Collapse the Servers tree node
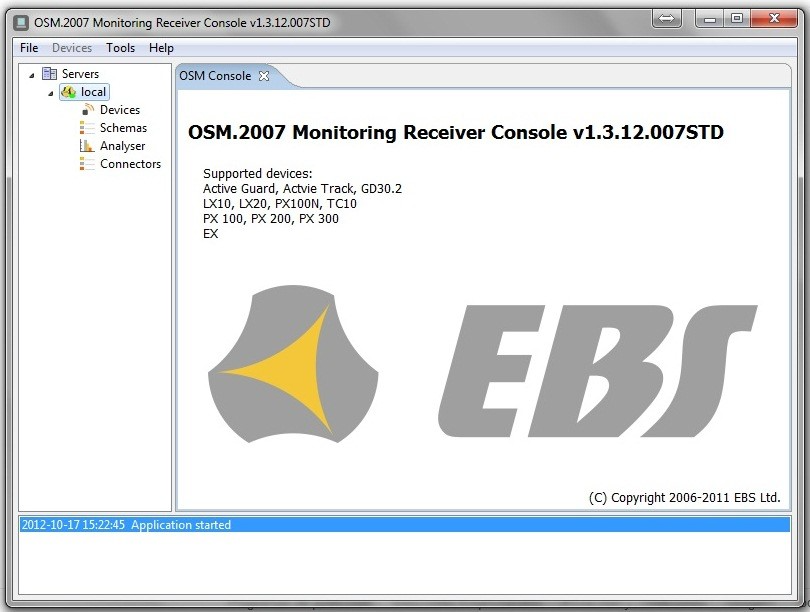 pos(32,75)
